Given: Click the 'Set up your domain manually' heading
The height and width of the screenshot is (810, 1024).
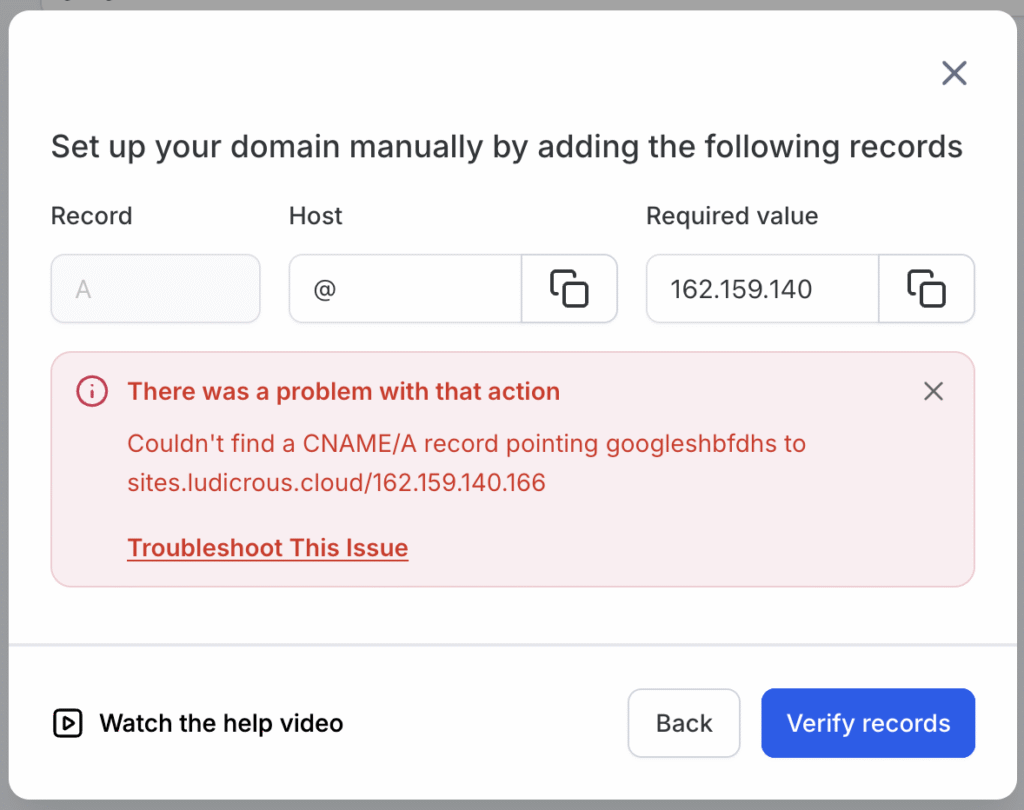Looking at the screenshot, I should click(x=506, y=147).
